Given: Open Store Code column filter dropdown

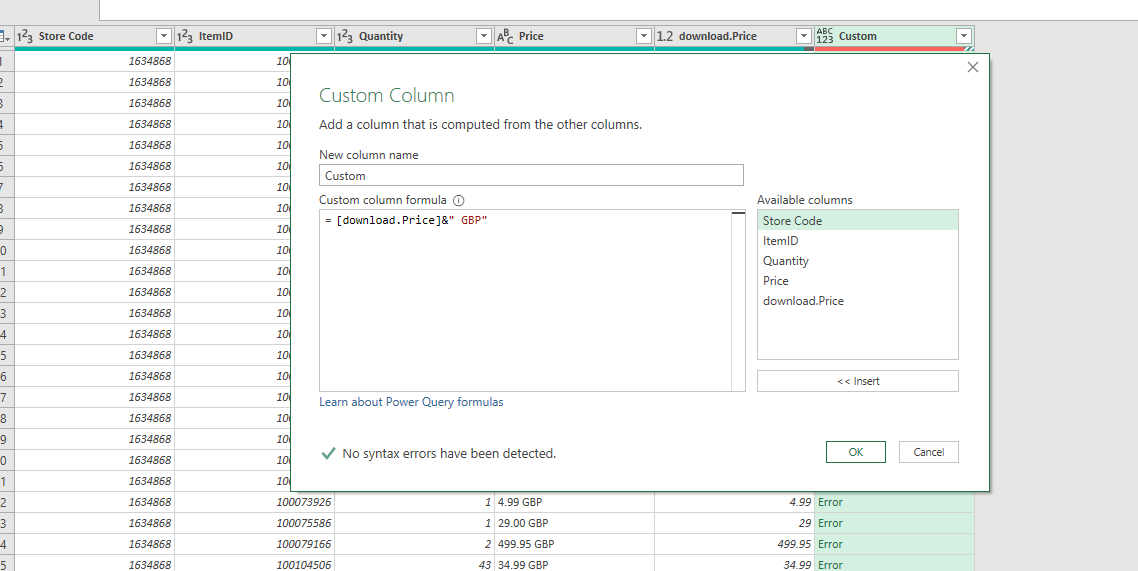Looking at the screenshot, I should (164, 36).
